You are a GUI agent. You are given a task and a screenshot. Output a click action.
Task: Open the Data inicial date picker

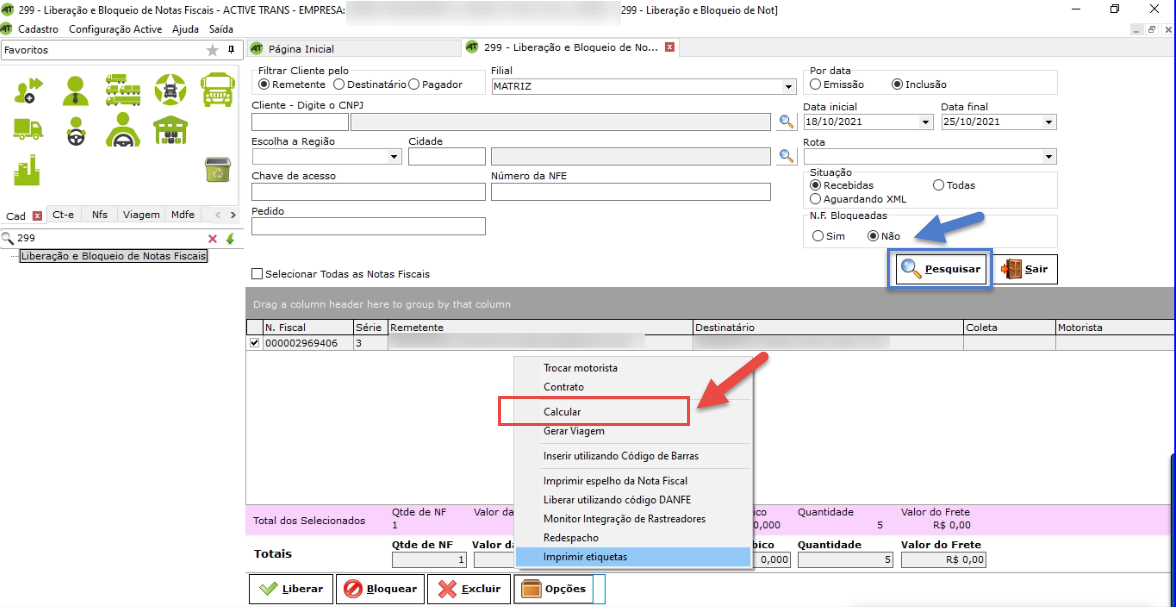[x=926, y=122]
